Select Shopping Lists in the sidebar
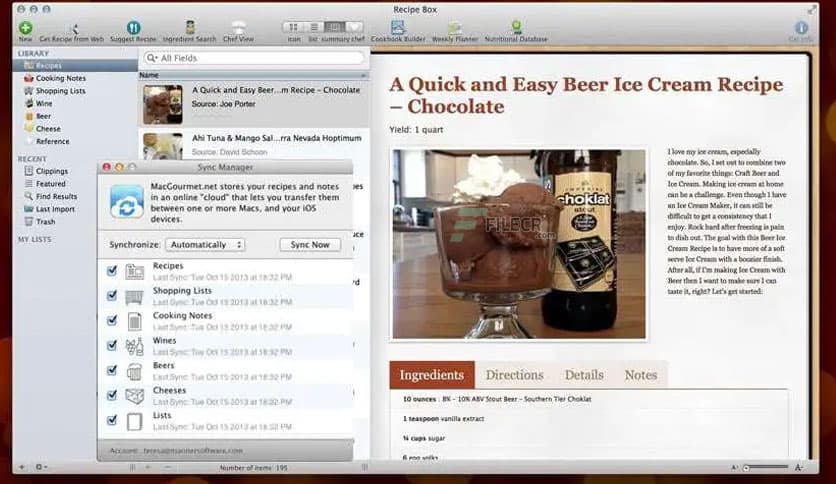This screenshot has height=484, width=836. click(x=60, y=91)
